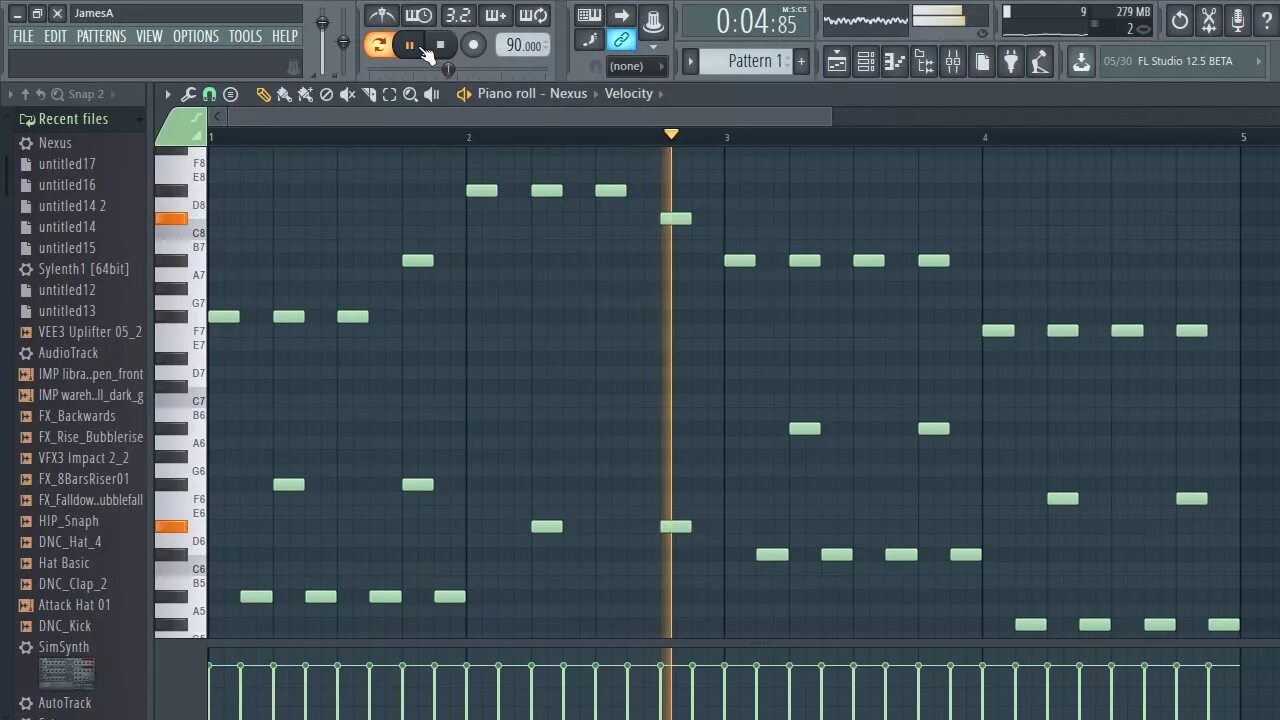Viewport: 1280px width, 720px height.
Task: Toggle pattern/song mode orange button
Action: tap(378, 45)
